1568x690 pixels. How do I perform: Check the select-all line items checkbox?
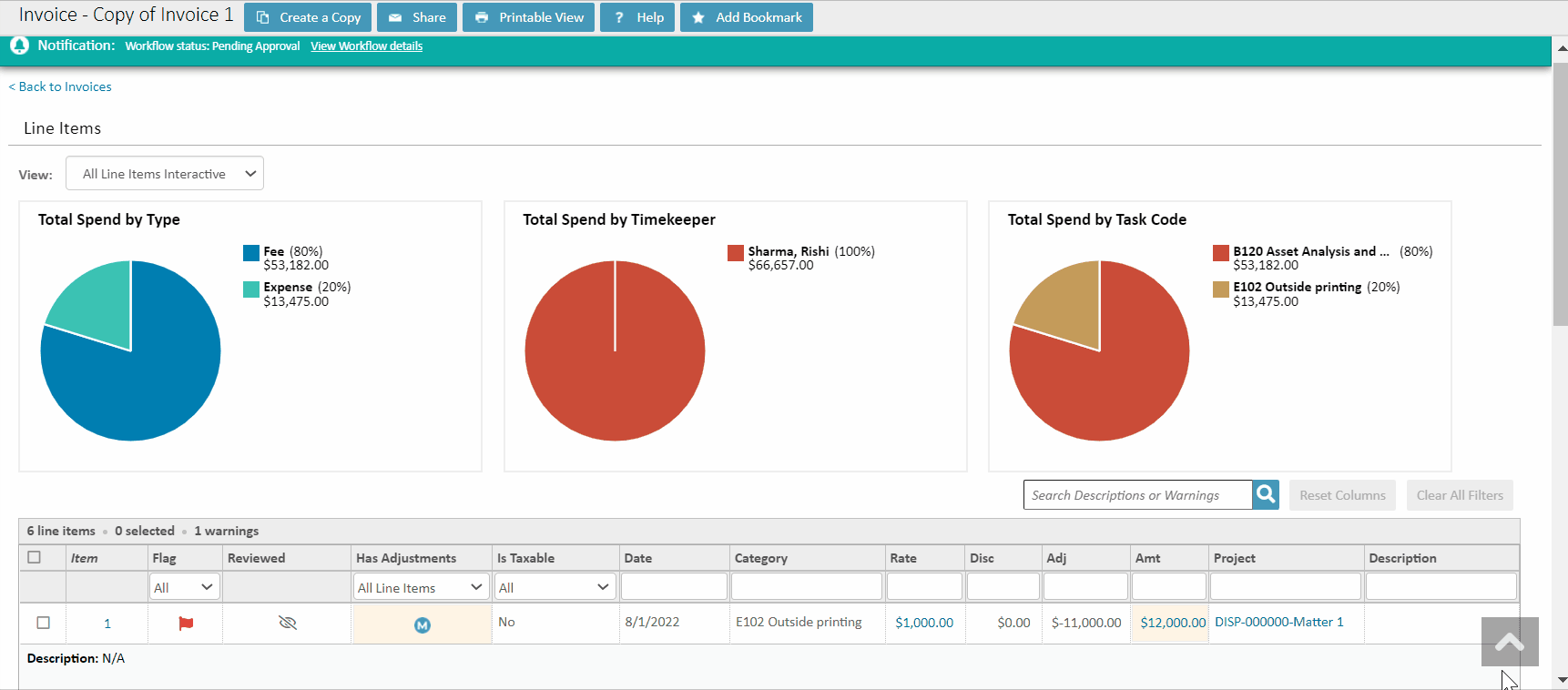pyautogui.click(x=35, y=557)
